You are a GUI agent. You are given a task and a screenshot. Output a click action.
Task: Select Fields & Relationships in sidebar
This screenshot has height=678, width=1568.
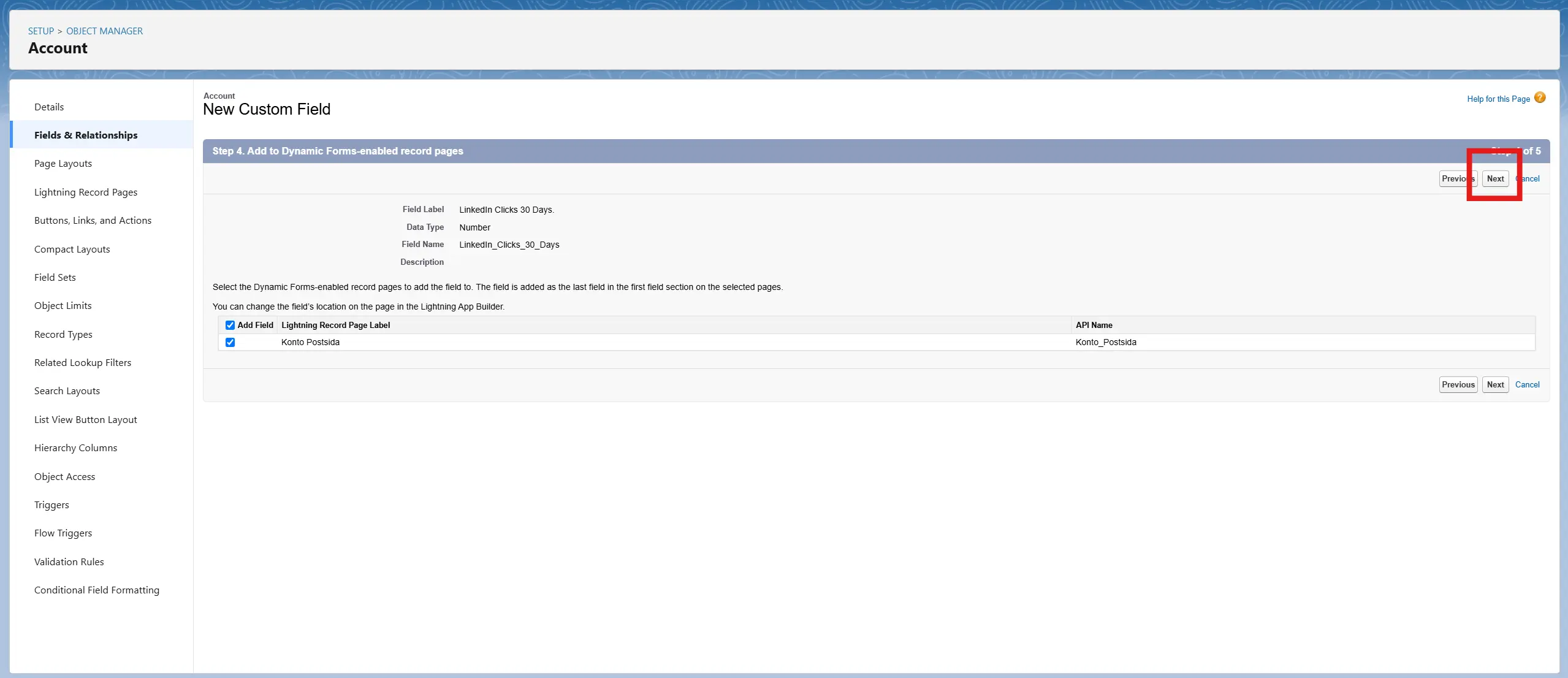[86, 135]
